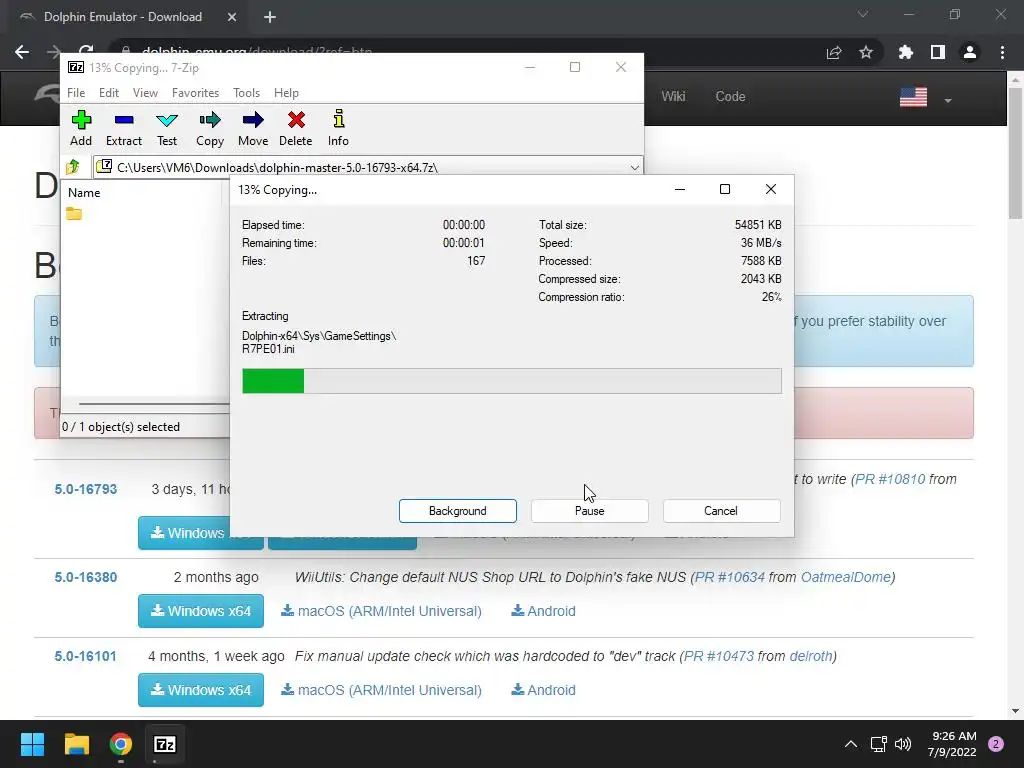Click the 7-Zip address path field
The height and width of the screenshot is (768, 1024).
coord(368,167)
